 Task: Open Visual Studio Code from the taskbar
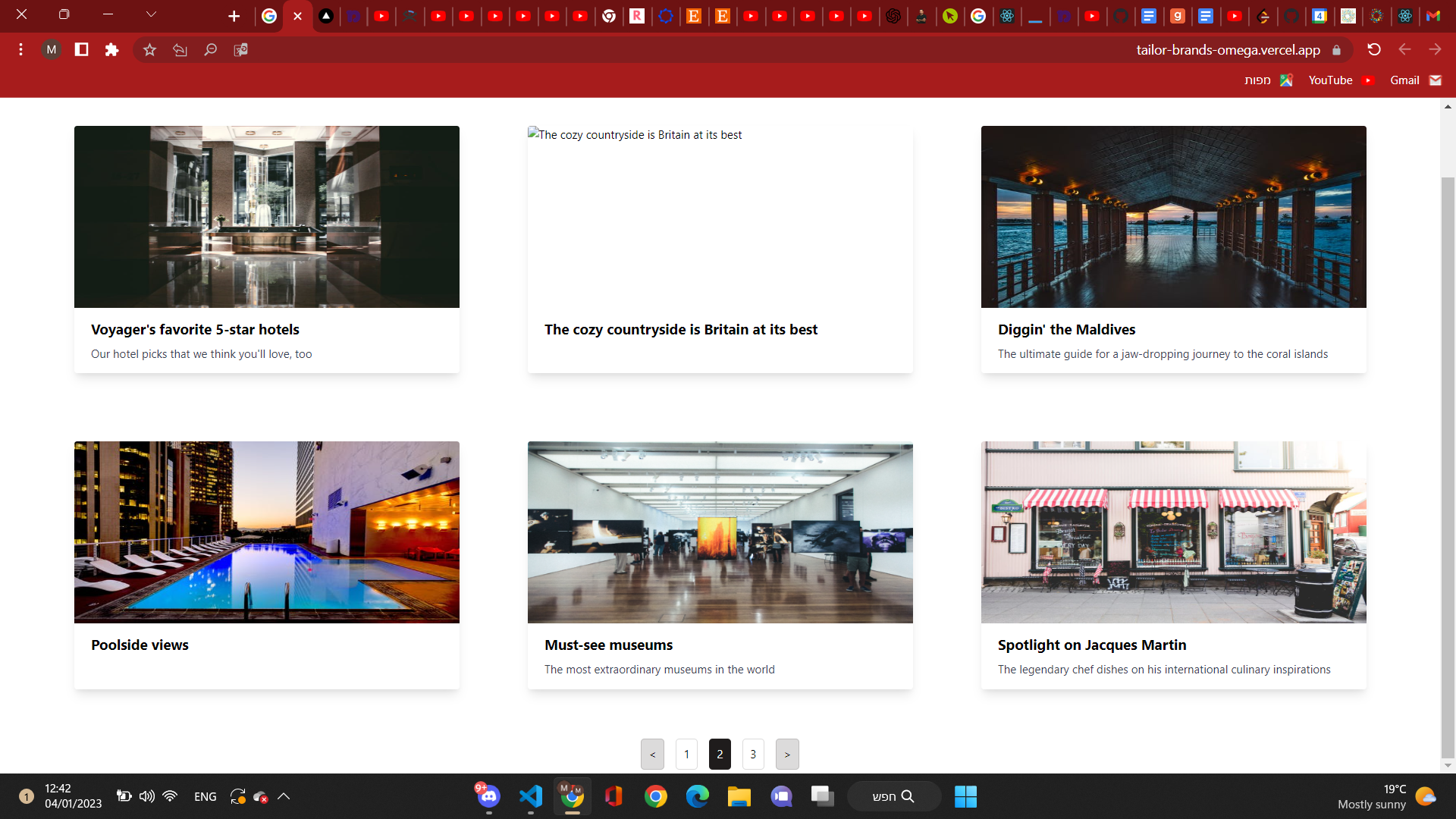pos(531,796)
